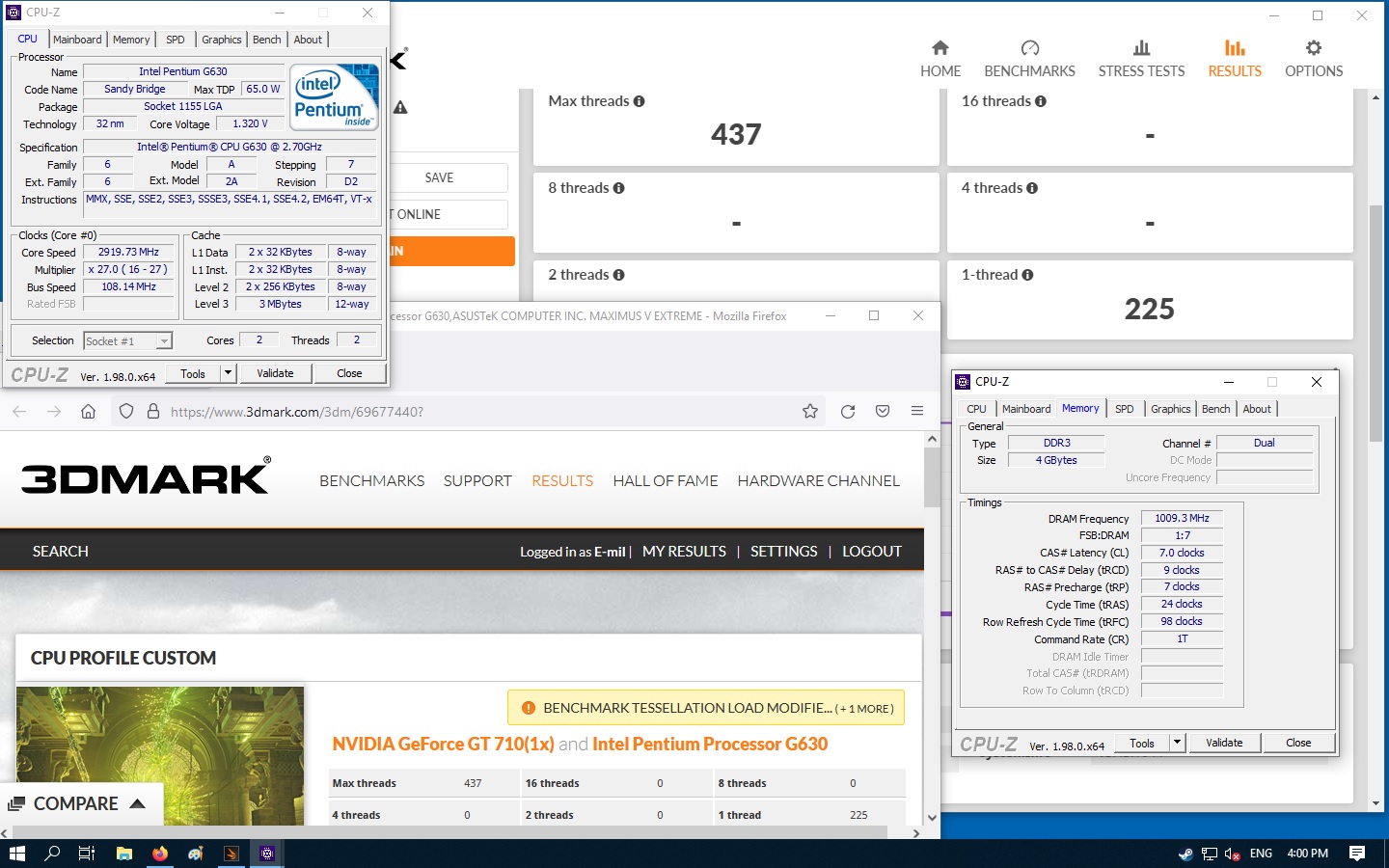Click HALL OF FAME on website
Viewport: 1389px width, 868px height.
pyautogui.click(x=666, y=480)
